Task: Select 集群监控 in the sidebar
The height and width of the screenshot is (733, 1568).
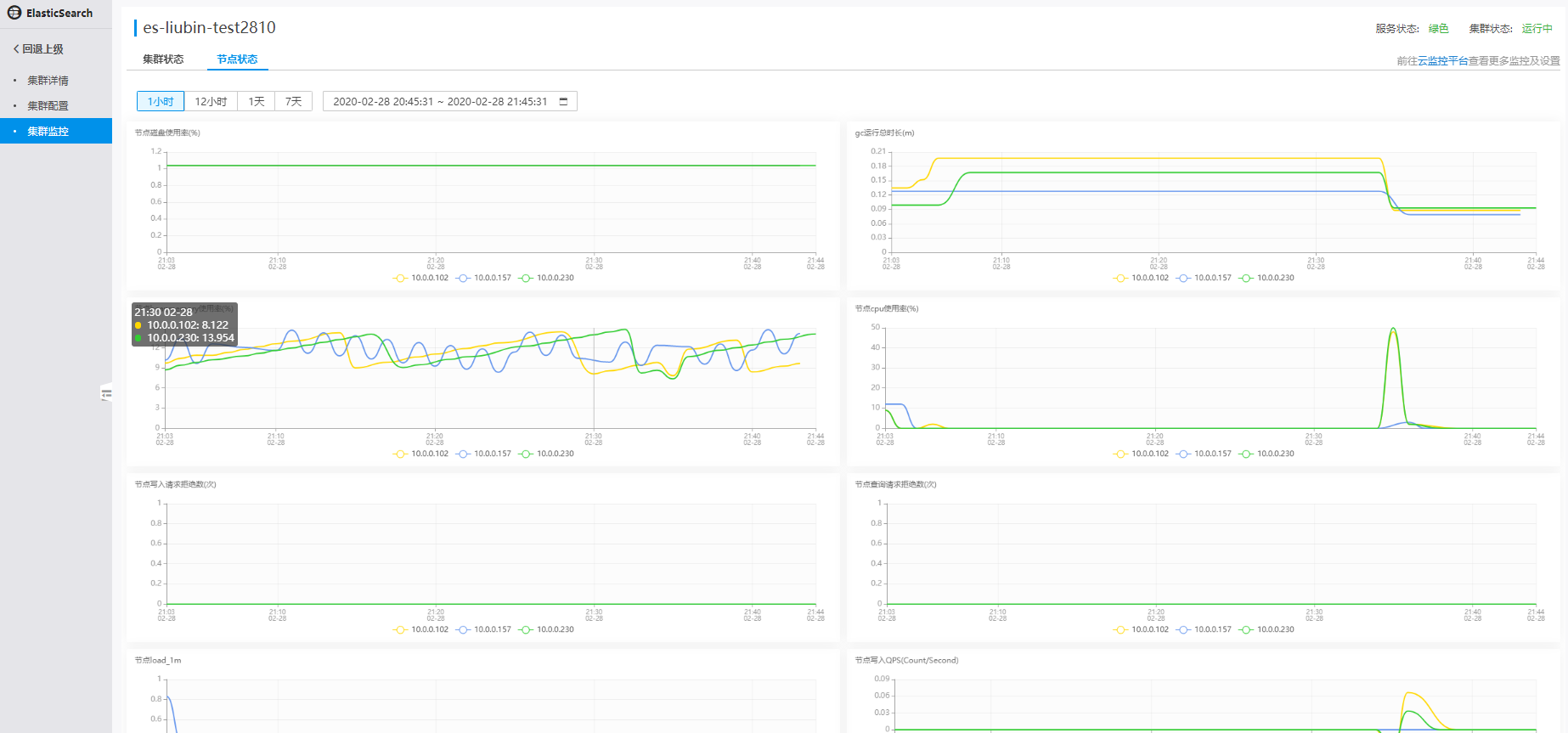Action: (x=56, y=131)
